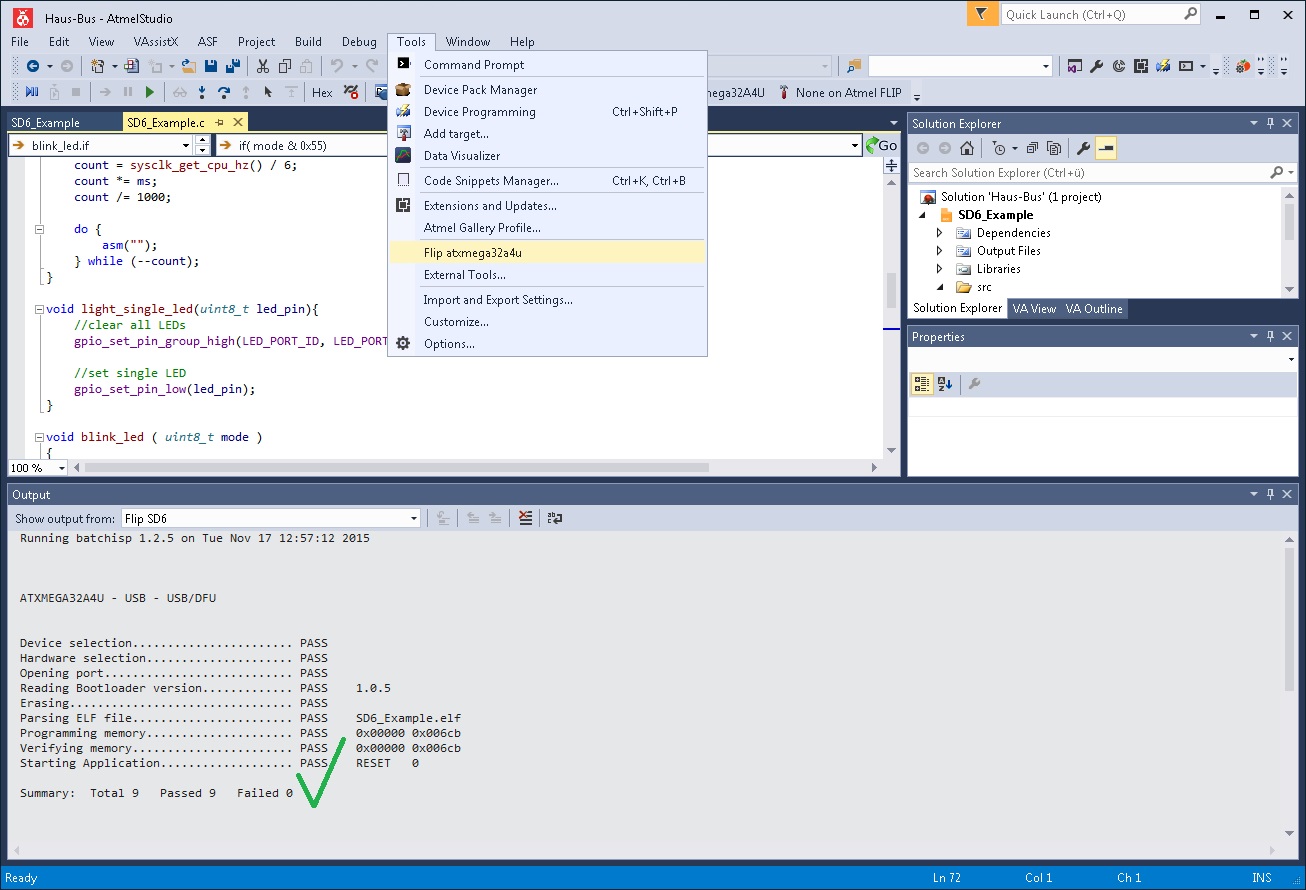This screenshot has width=1306, height=890.
Task: Click Show All Files icon in Solution Explorer
Action: pyautogui.click(x=1053, y=148)
